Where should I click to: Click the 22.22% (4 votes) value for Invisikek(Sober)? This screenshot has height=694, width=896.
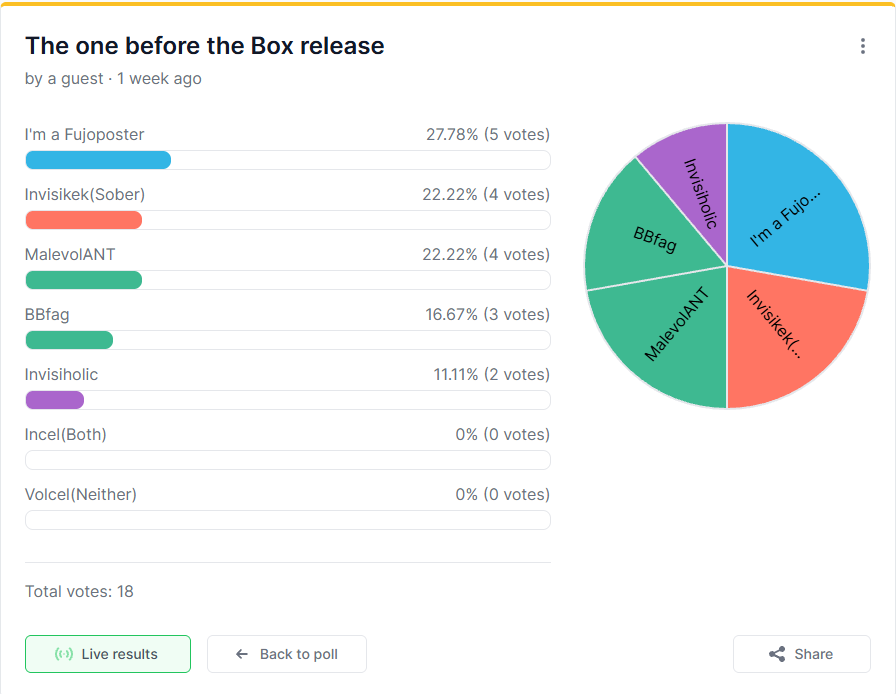coord(486,194)
